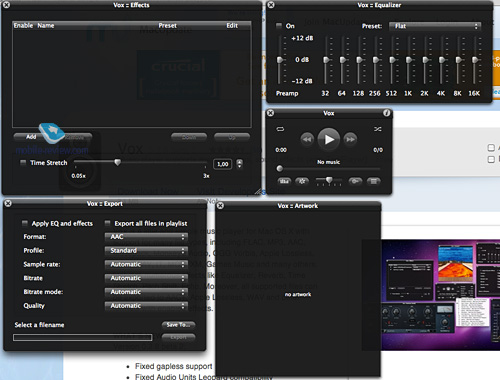Click the 8K equalizer band slider
The width and height of the screenshot is (500, 380).
point(458,60)
